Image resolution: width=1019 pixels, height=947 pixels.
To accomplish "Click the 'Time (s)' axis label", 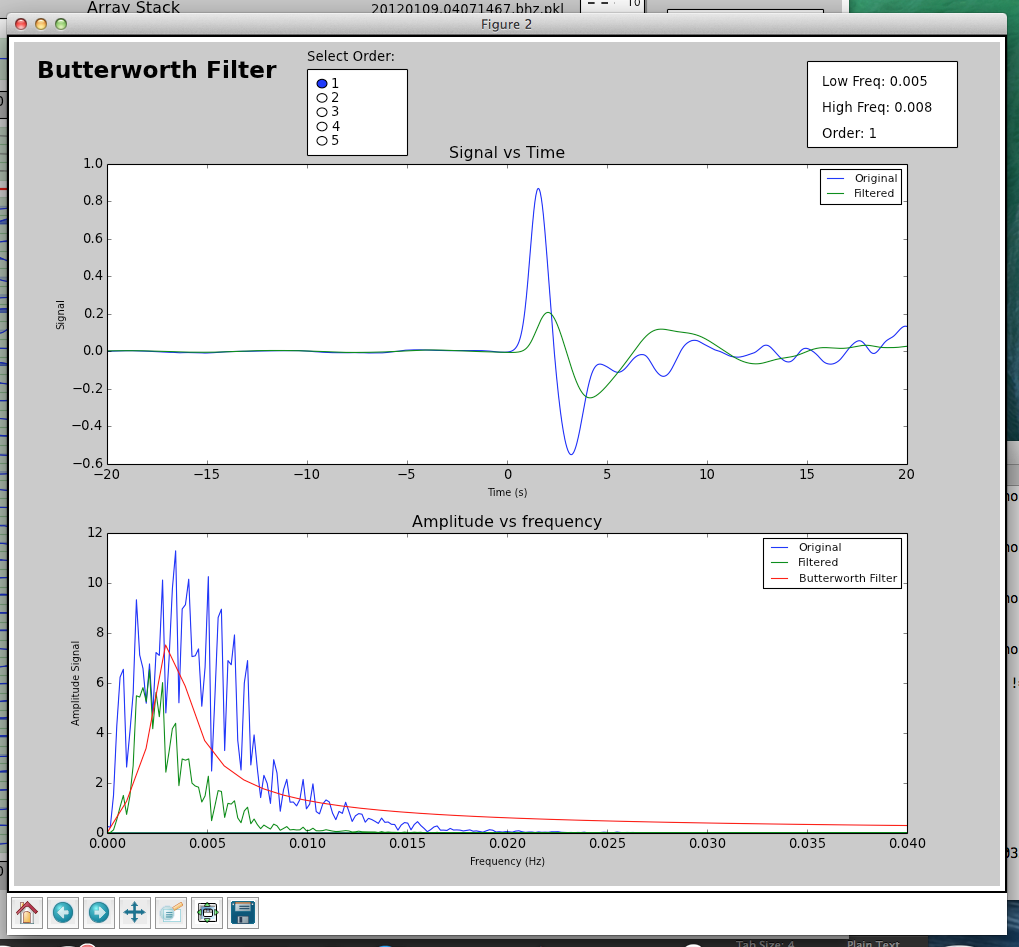I will pyautogui.click(x=508, y=492).
